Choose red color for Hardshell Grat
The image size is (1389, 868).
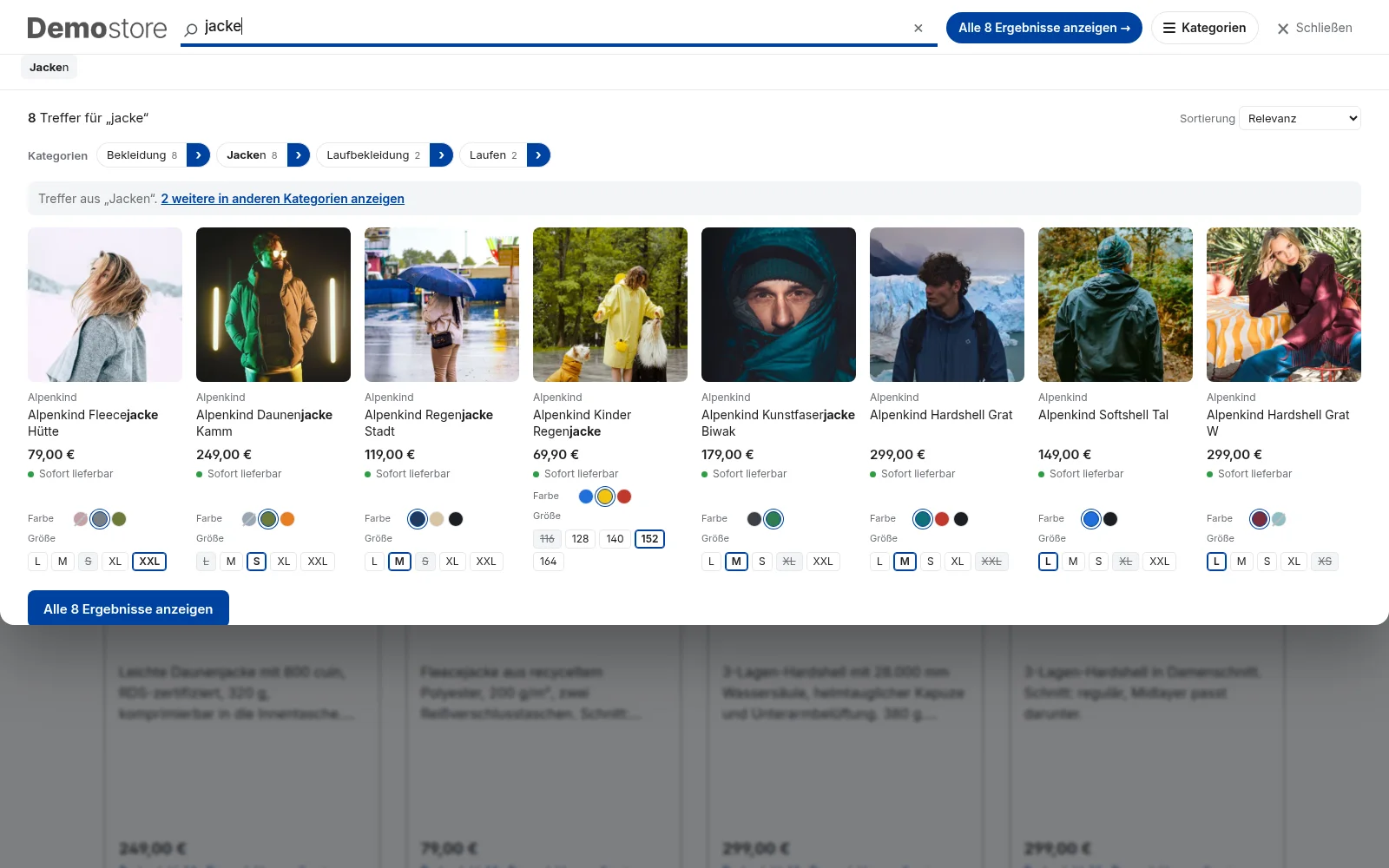coord(942,519)
